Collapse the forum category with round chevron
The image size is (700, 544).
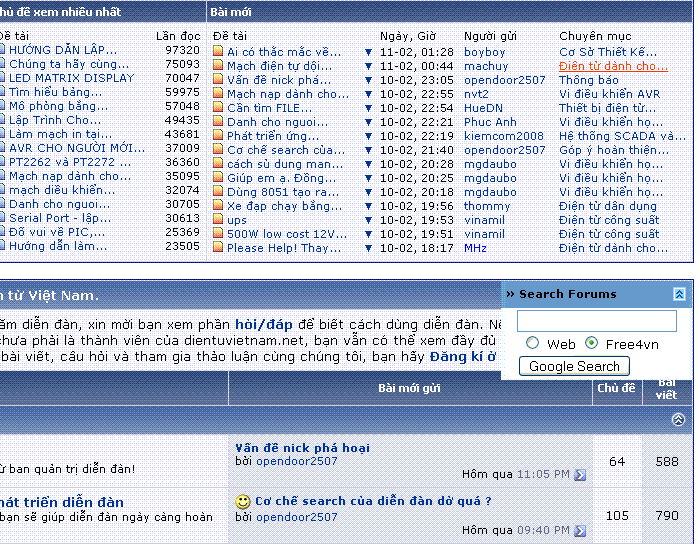pyautogui.click(x=678, y=419)
